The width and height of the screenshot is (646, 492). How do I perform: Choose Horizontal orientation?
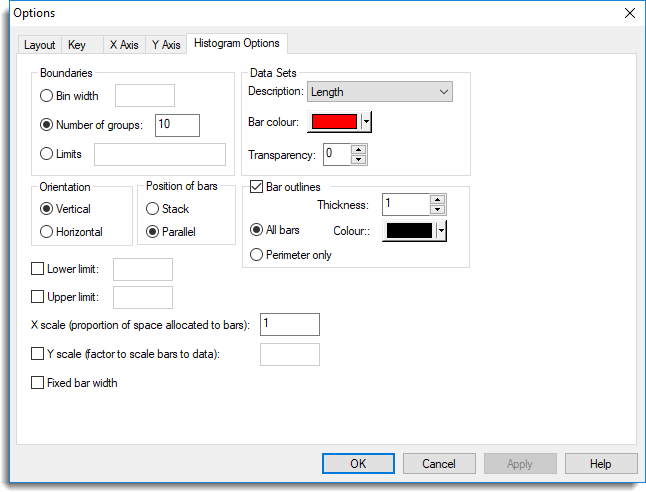pyautogui.click(x=46, y=232)
